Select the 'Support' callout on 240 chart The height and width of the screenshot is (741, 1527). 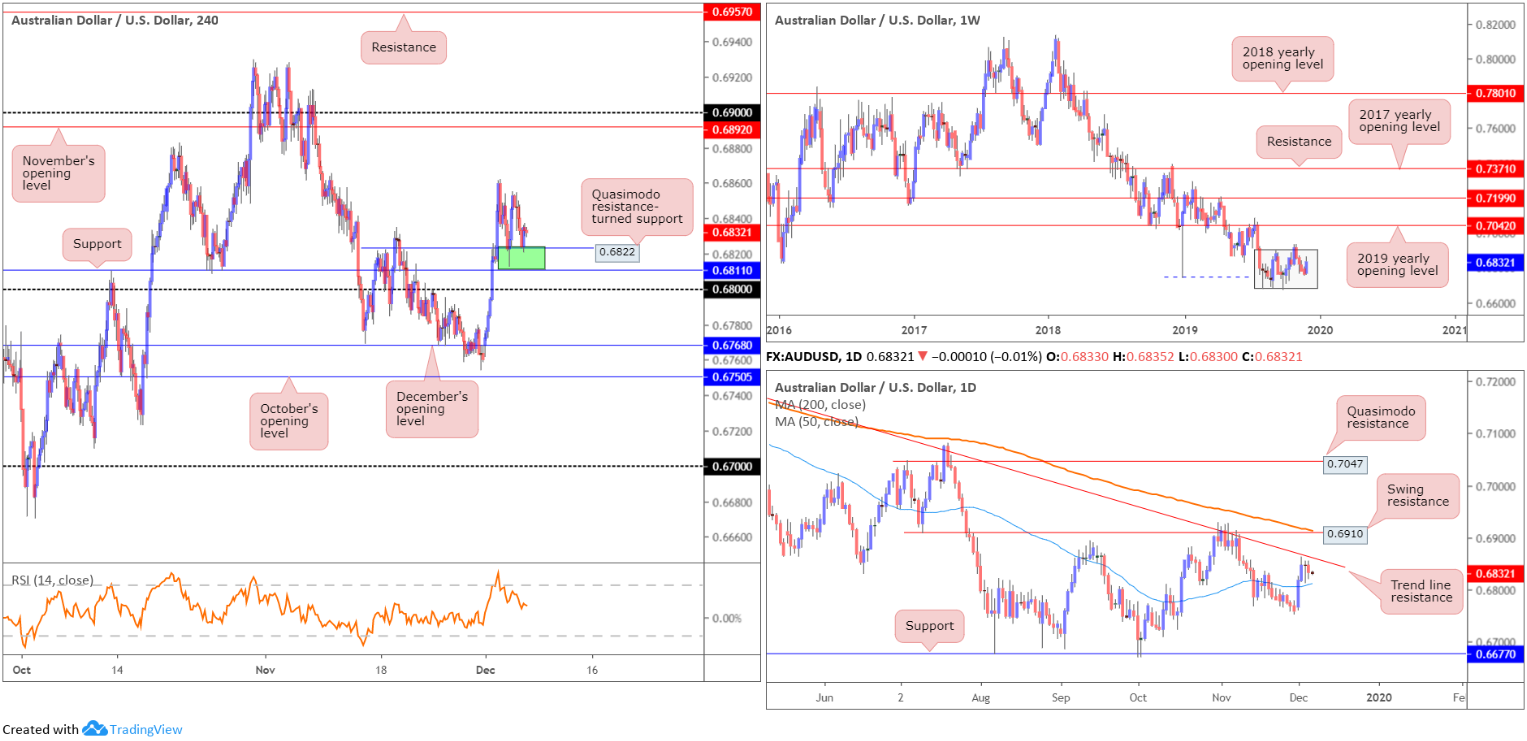click(x=97, y=244)
